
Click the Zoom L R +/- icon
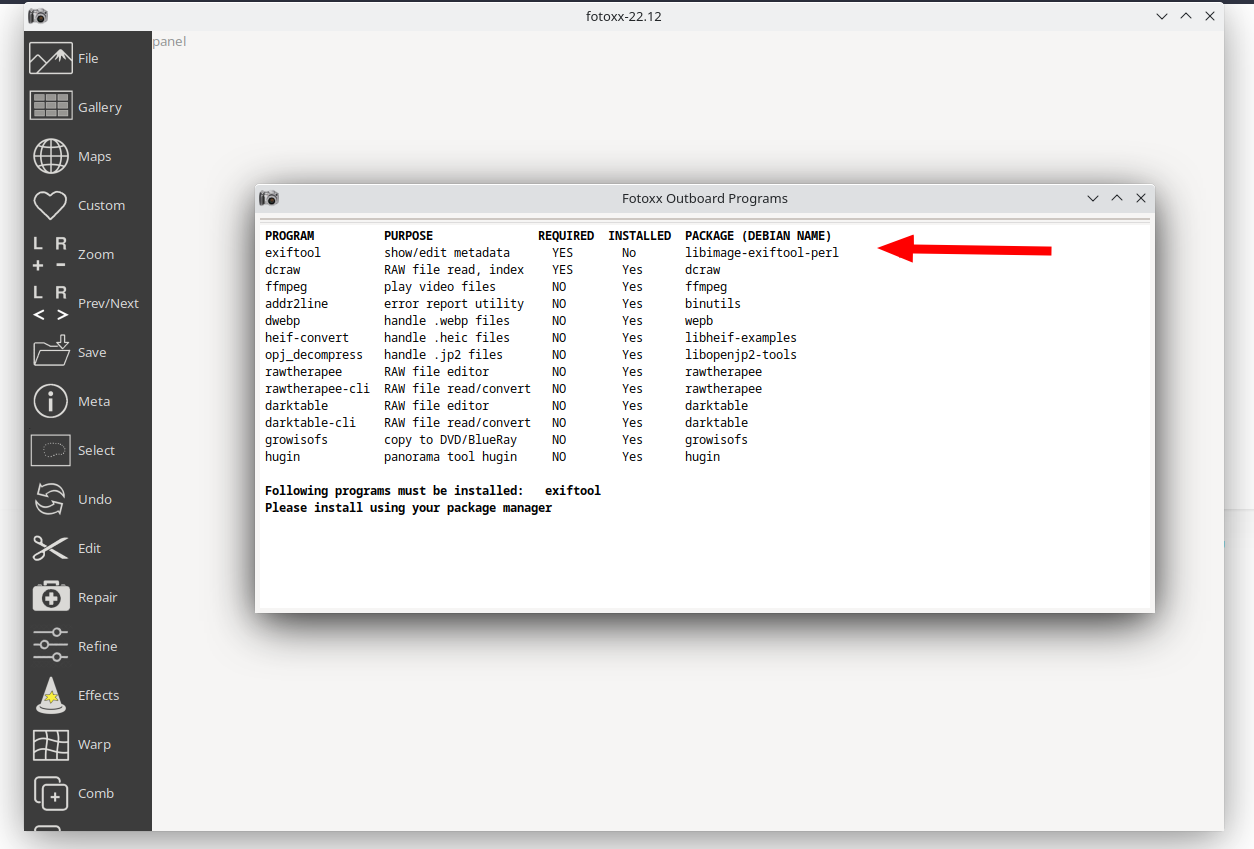(50, 254)
